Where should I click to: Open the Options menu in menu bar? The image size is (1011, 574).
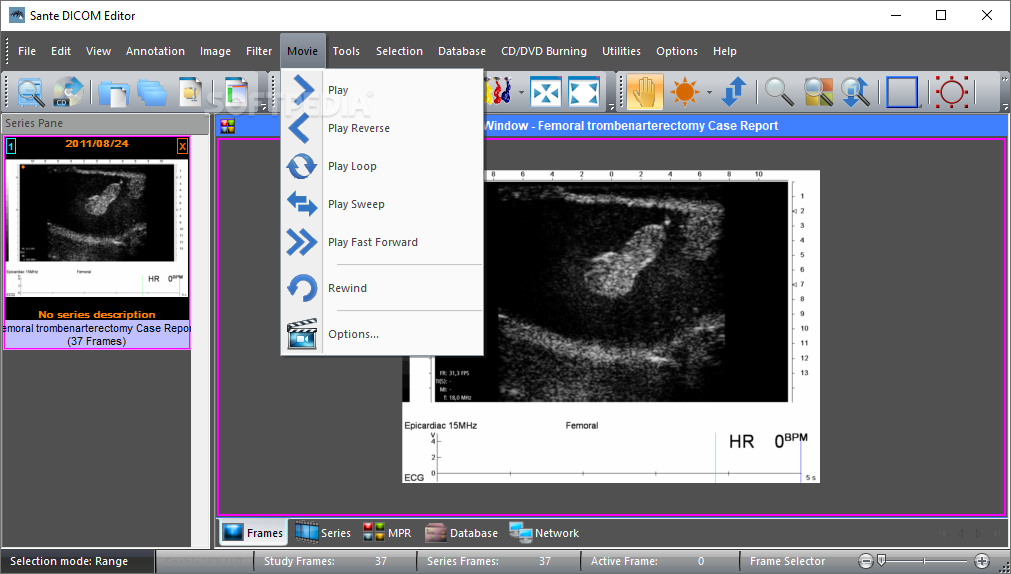677,51
